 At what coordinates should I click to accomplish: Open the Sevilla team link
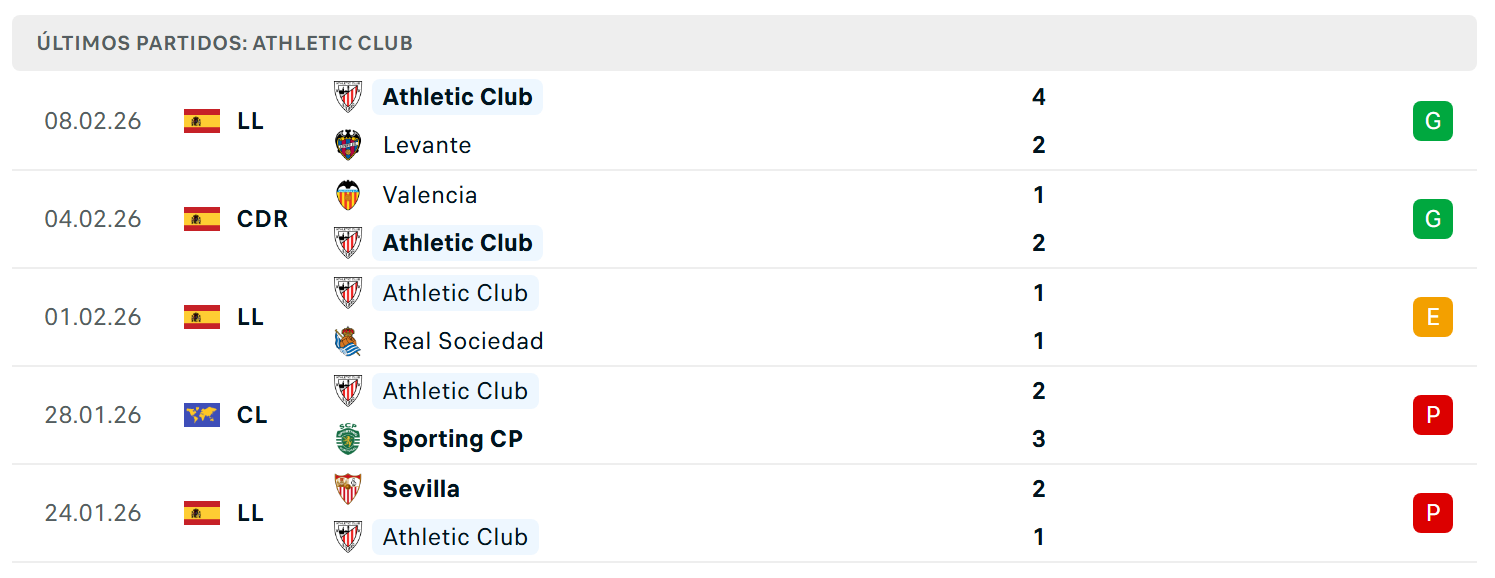[421, 489]
